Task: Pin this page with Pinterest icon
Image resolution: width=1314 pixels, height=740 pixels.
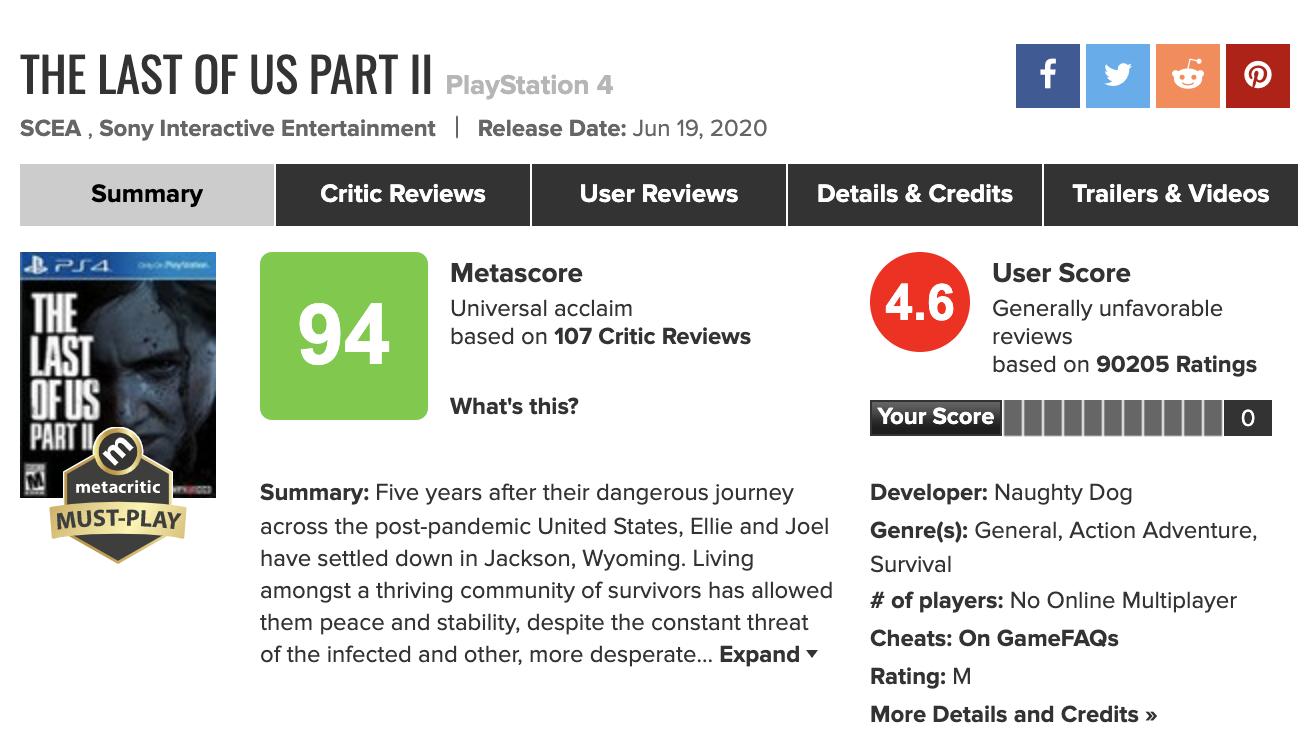Action: [x=1257, y=76]
